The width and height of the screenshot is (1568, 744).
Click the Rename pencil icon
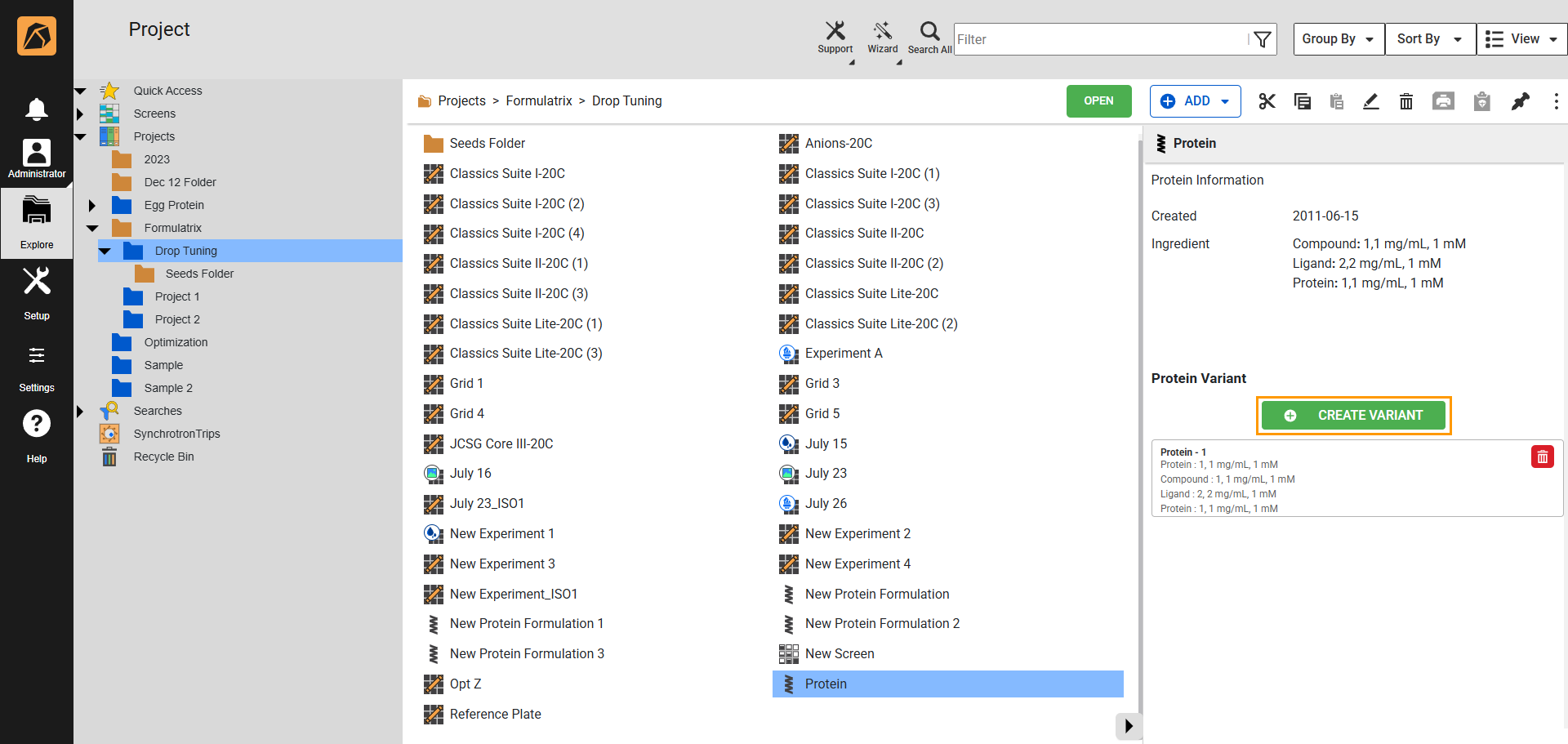coord(1371,101)
